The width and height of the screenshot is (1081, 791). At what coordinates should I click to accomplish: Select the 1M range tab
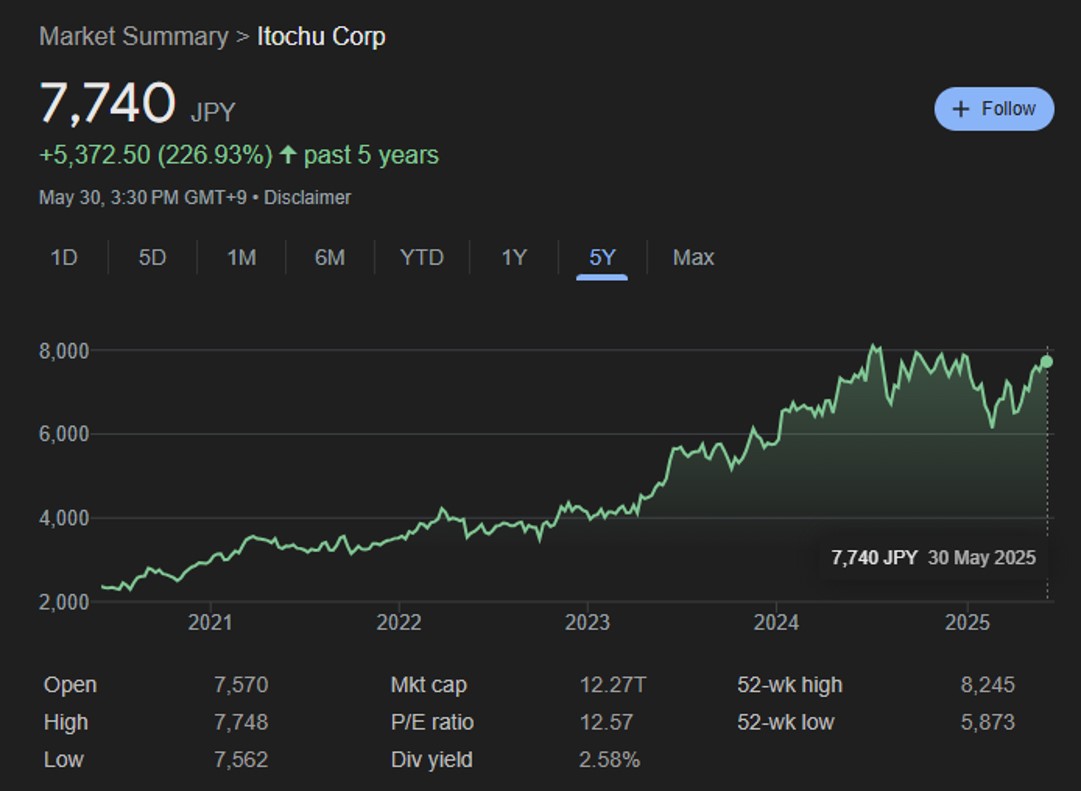tap(241, 258)
